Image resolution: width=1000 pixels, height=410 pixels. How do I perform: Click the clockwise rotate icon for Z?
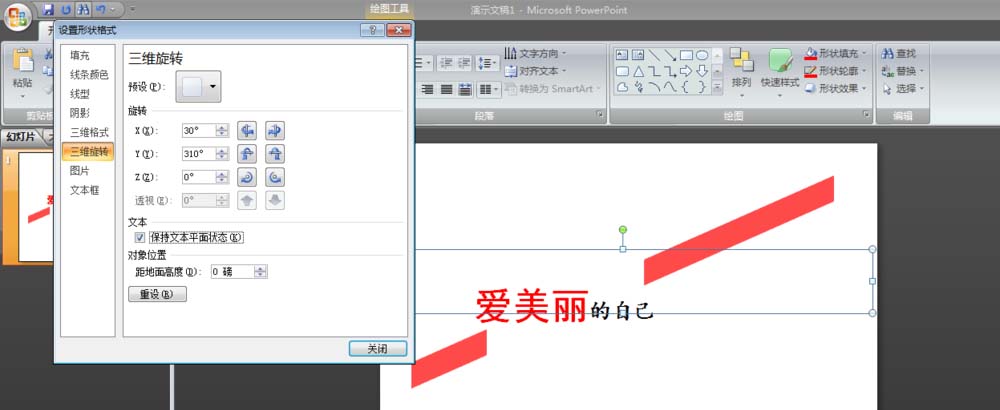point(247,177)
